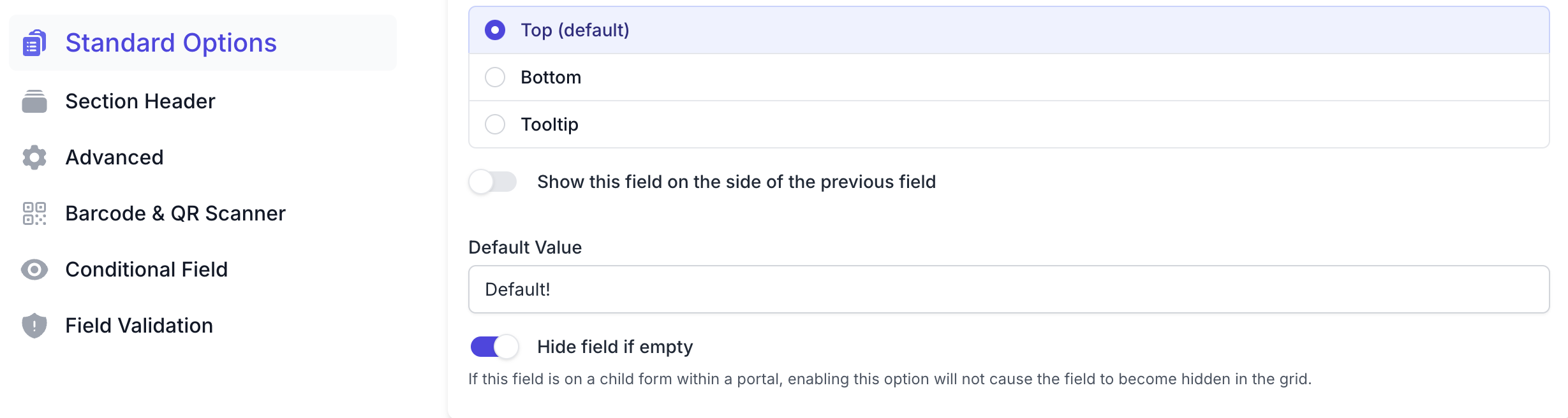Disable the Hide field if empty toggle
This screenshot has height=418, width=1568.
click(494, 347)
